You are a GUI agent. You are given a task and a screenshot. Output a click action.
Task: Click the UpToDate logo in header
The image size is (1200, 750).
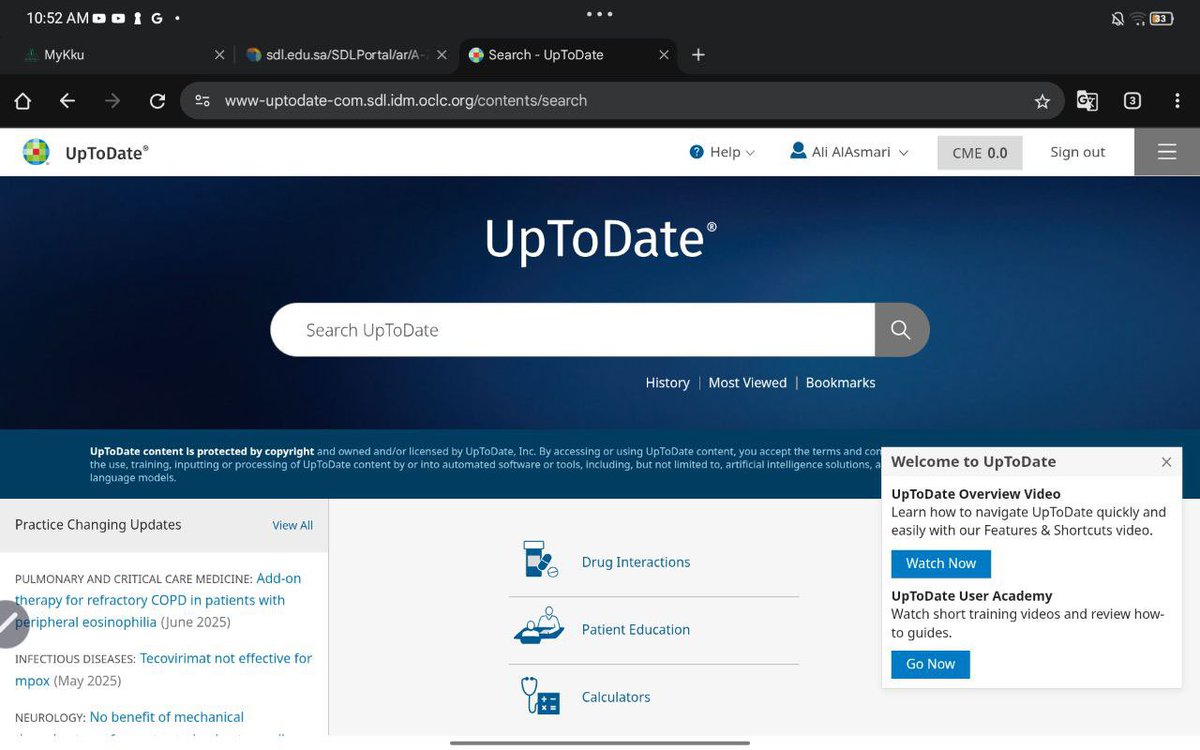click(86, 153)
